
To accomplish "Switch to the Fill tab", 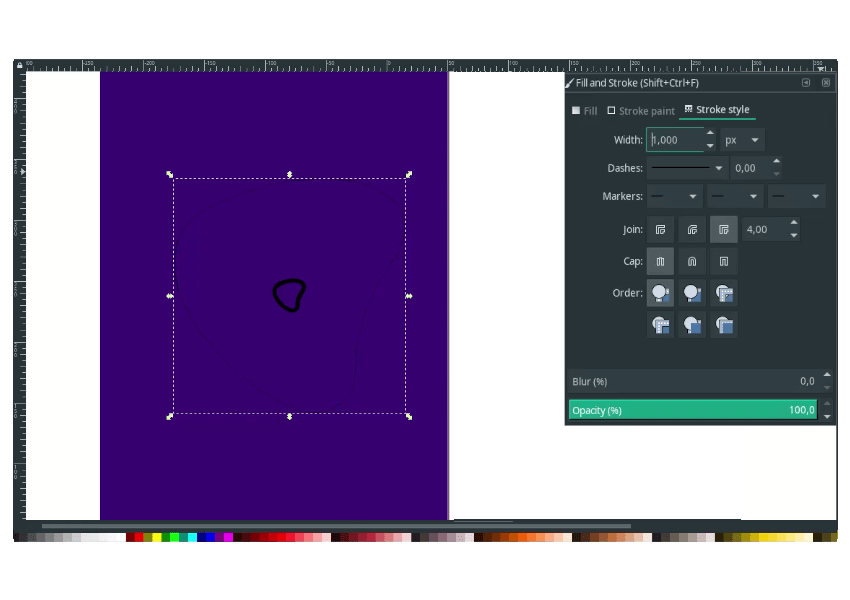I will coord(584,111).
